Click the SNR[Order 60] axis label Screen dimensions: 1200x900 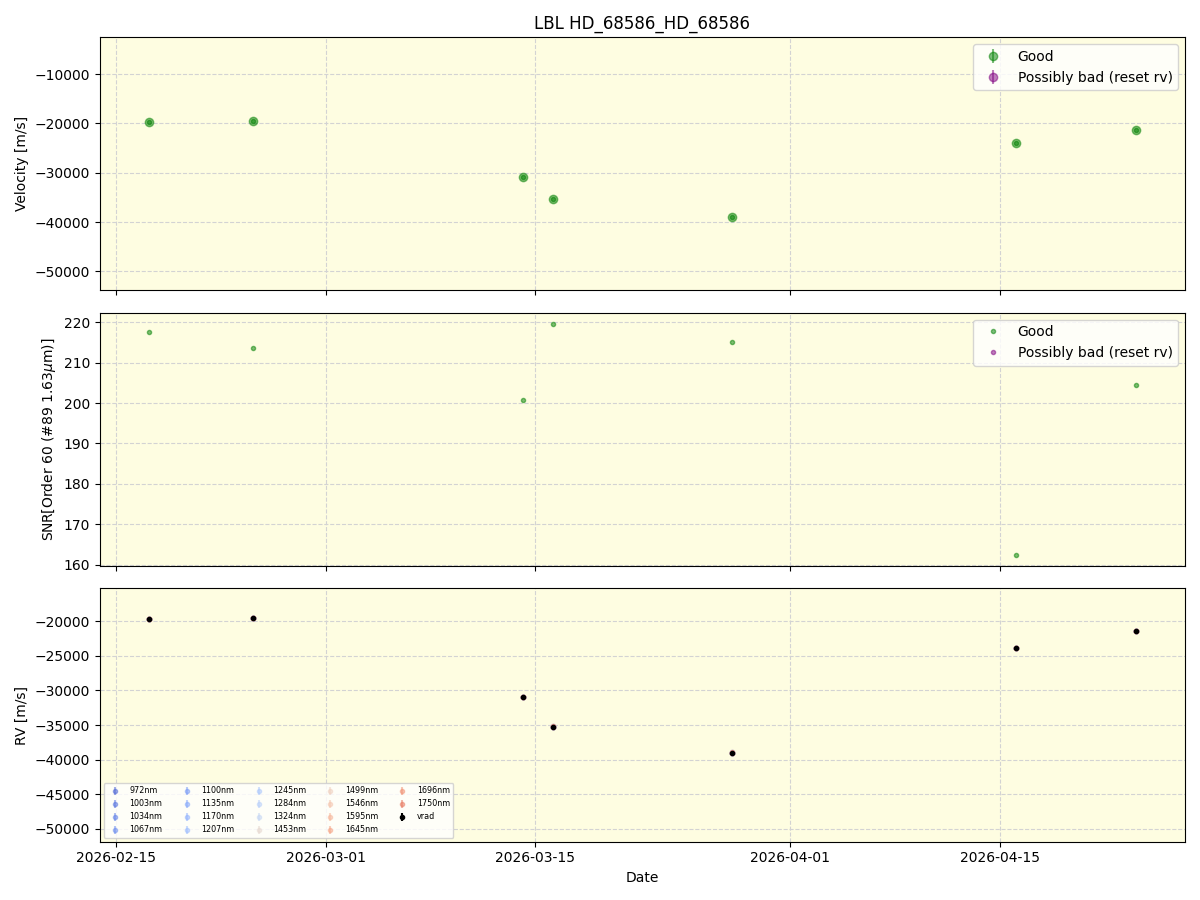[x=48, y=439]
